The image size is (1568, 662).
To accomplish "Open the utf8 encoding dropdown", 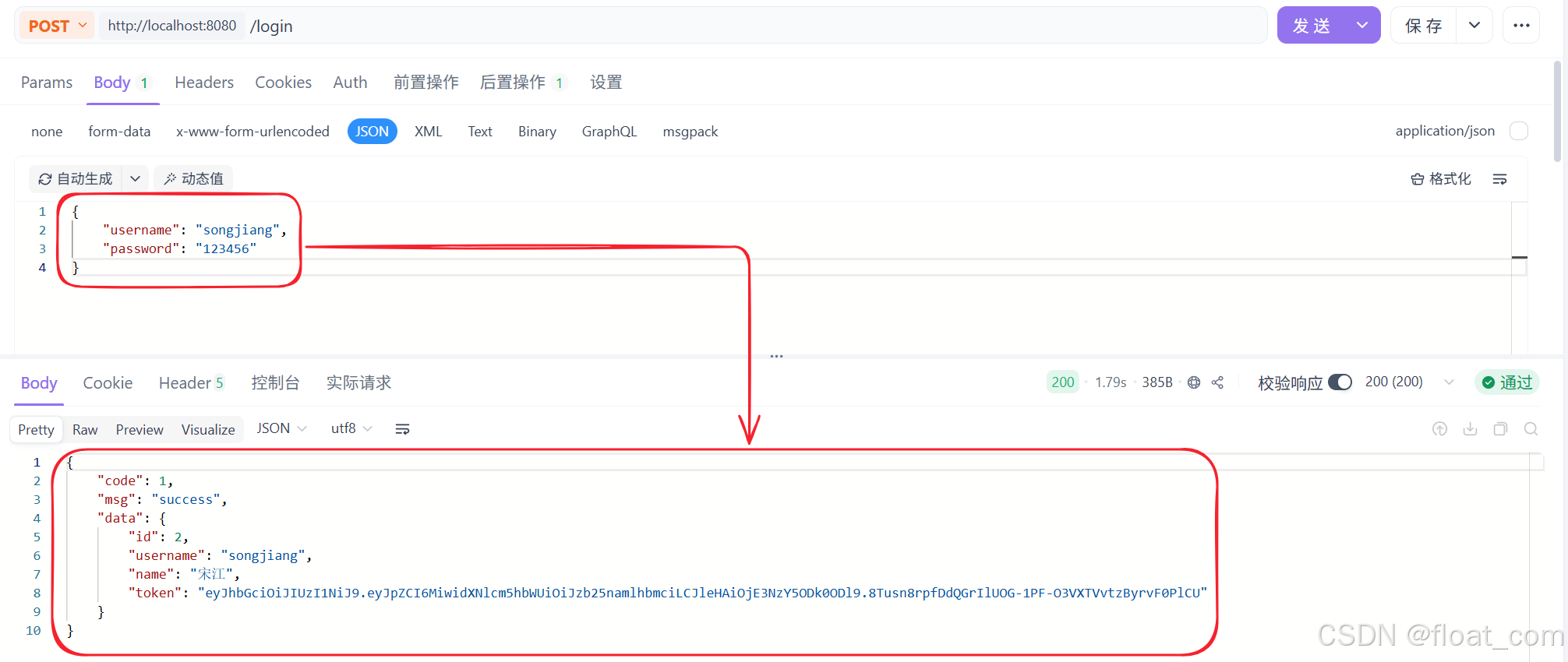I will click(351, 429).
